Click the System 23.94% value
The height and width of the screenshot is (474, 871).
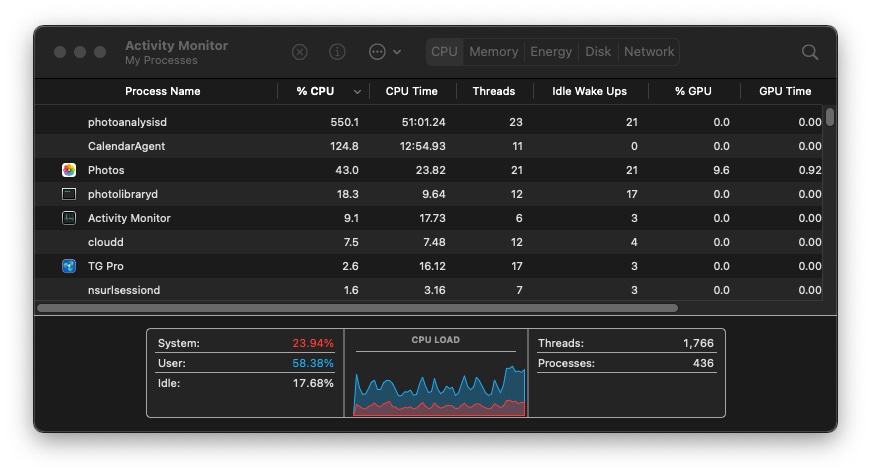(x=313, y=343)
